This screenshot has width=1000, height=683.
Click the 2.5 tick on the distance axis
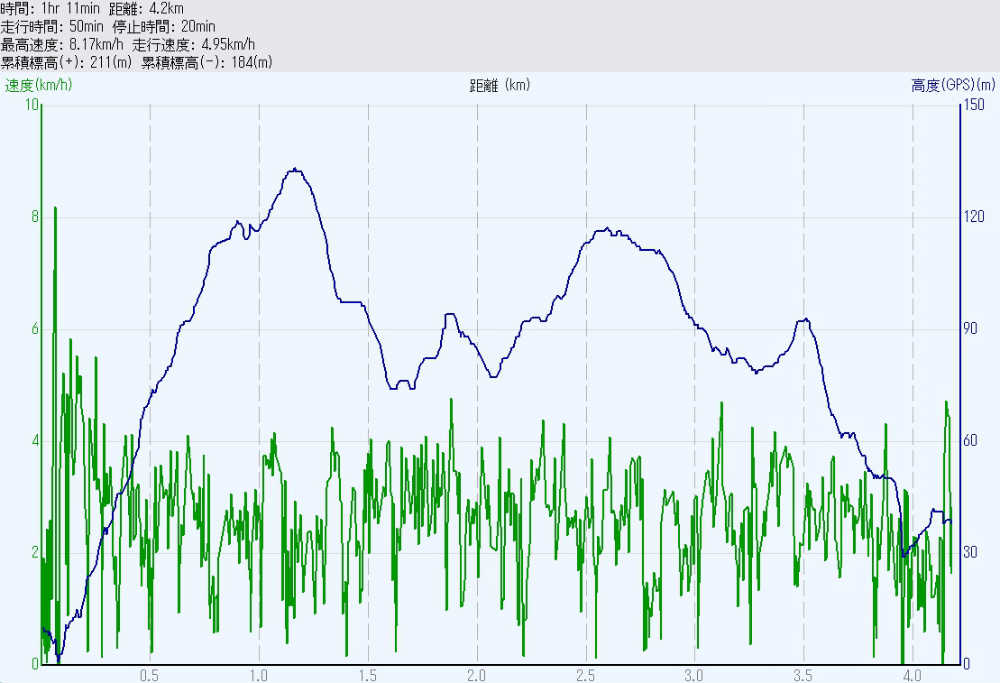point(586,674)
